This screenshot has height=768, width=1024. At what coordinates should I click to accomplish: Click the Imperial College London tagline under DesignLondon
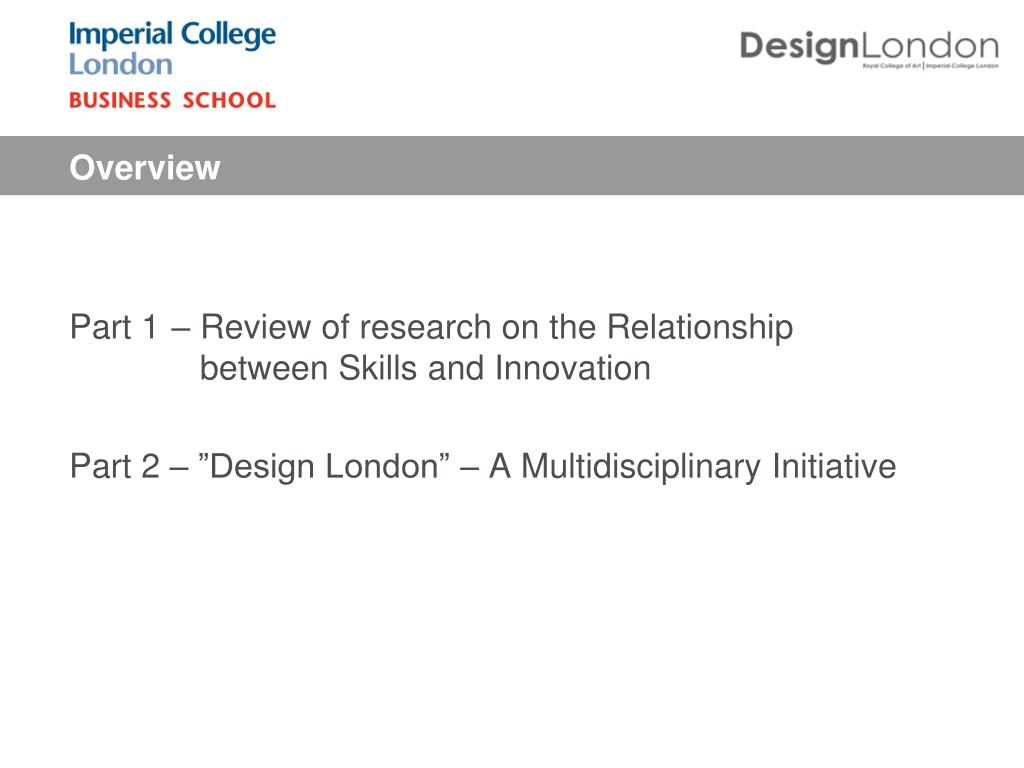coord(962,66)
